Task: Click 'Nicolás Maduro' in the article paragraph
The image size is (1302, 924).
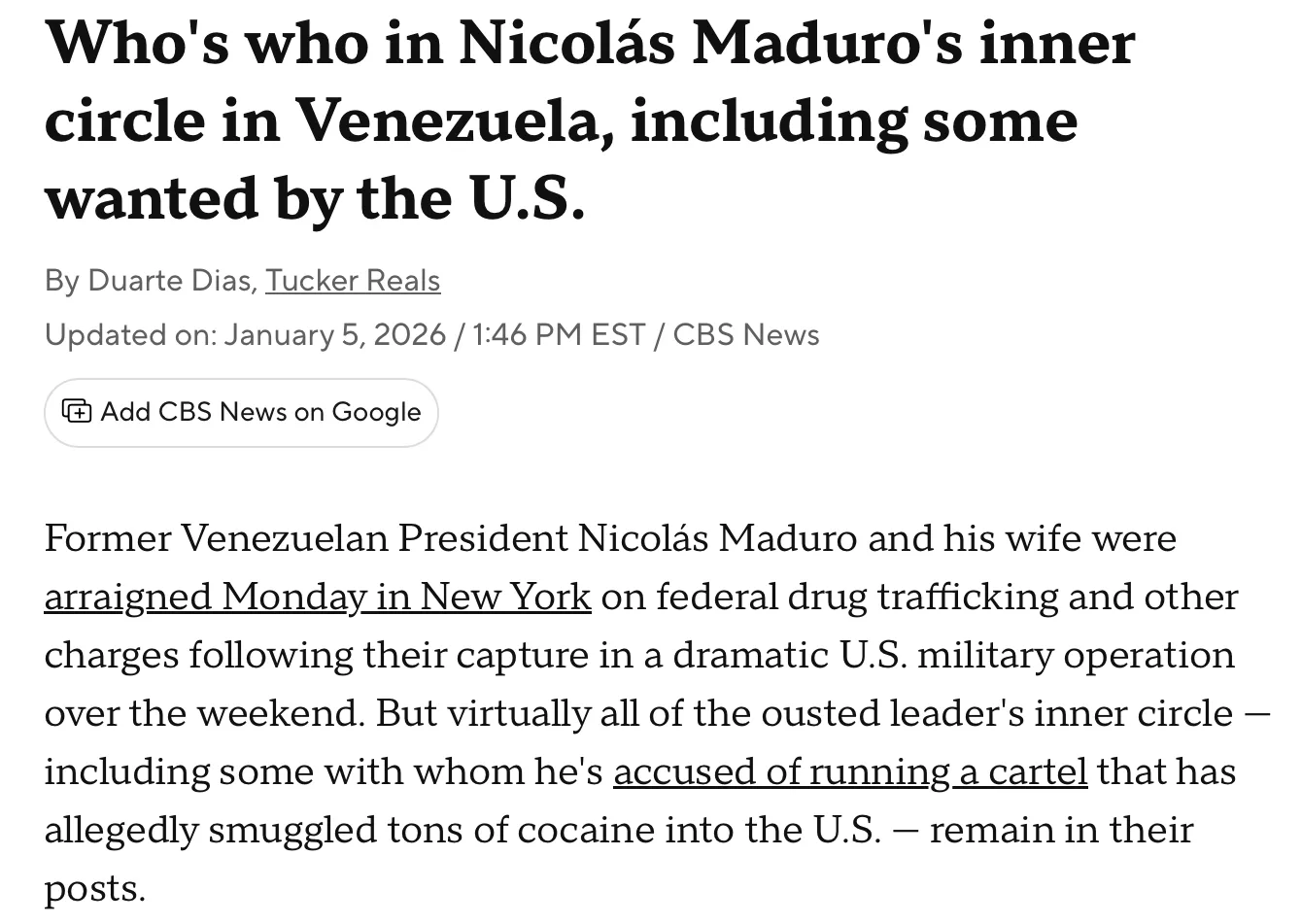Action: (x=717, y=538)
